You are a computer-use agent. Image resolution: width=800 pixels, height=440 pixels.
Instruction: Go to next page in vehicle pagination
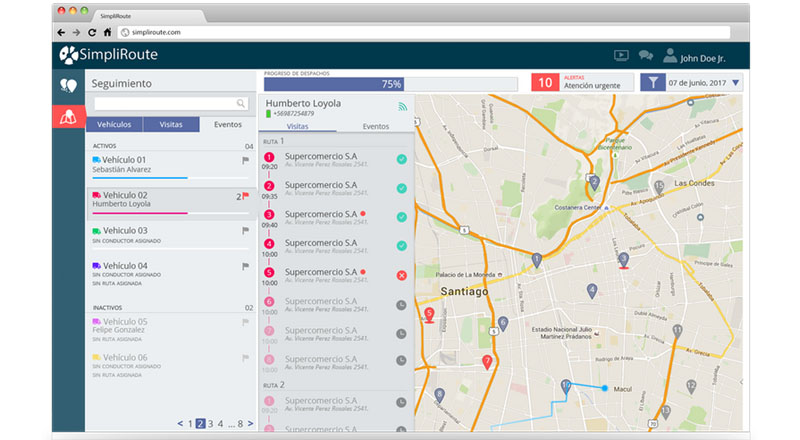click(250, 424)
